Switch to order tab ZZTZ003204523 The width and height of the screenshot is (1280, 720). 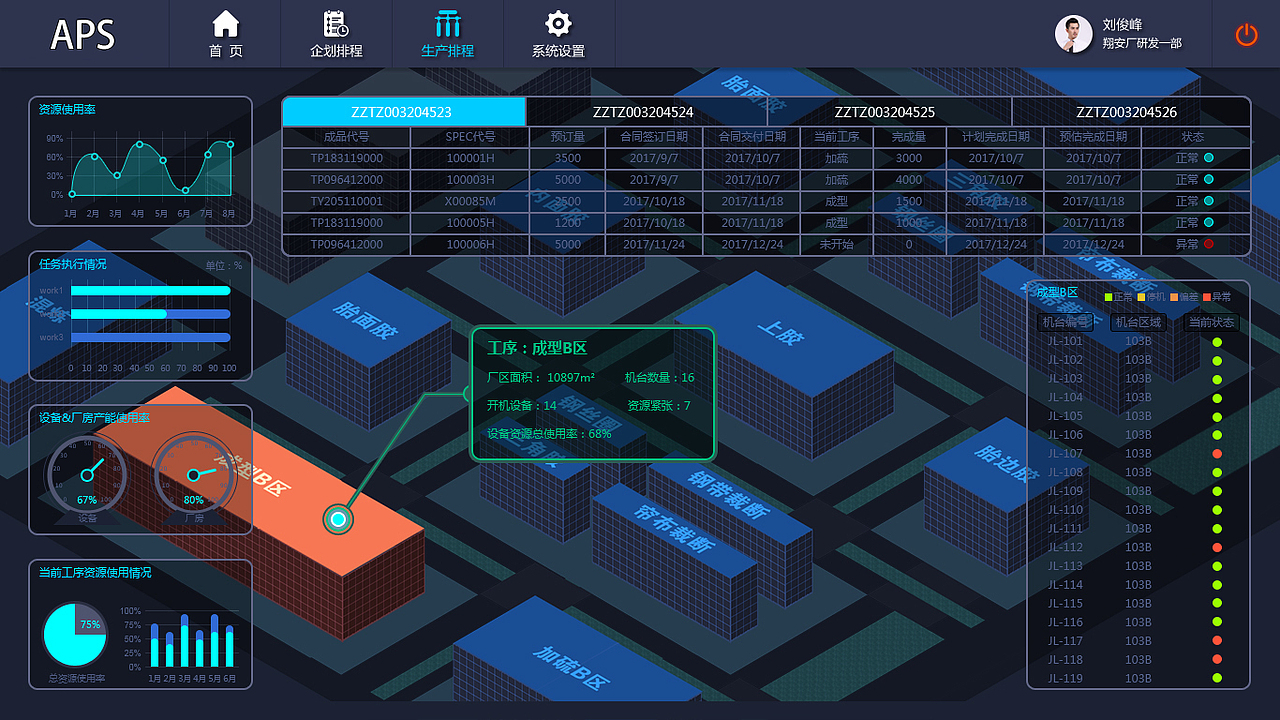click(x=404, y=112)
